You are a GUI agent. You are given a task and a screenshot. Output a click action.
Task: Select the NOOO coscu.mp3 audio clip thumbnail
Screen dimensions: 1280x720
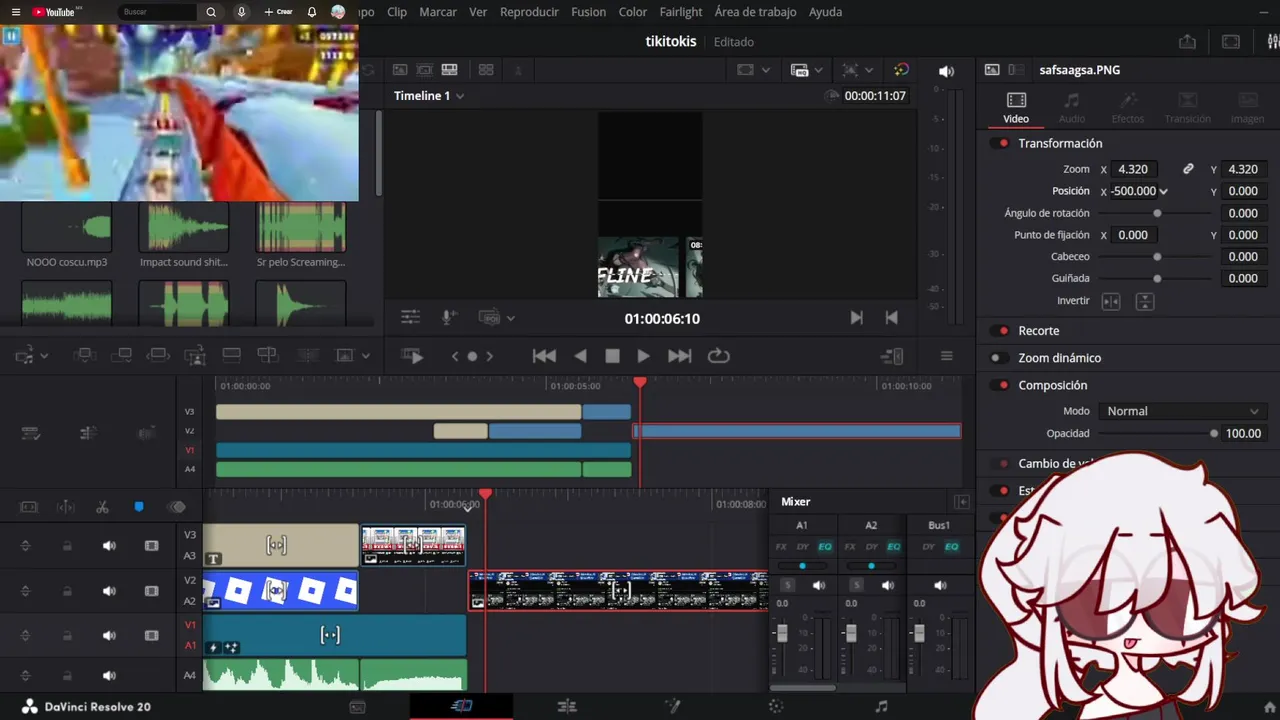pyautogui.click(x=67, y=228)
